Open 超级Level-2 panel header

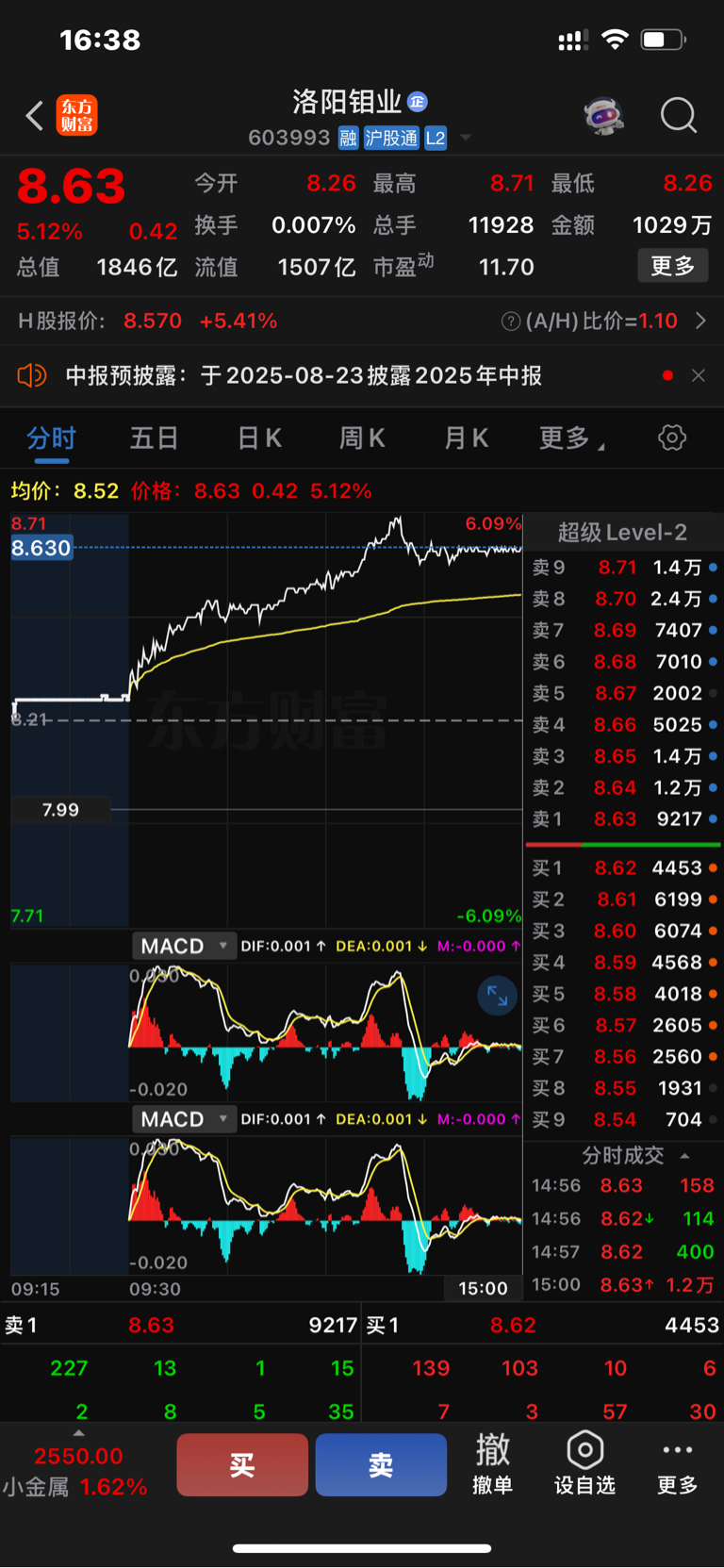(x=622, y=532)
